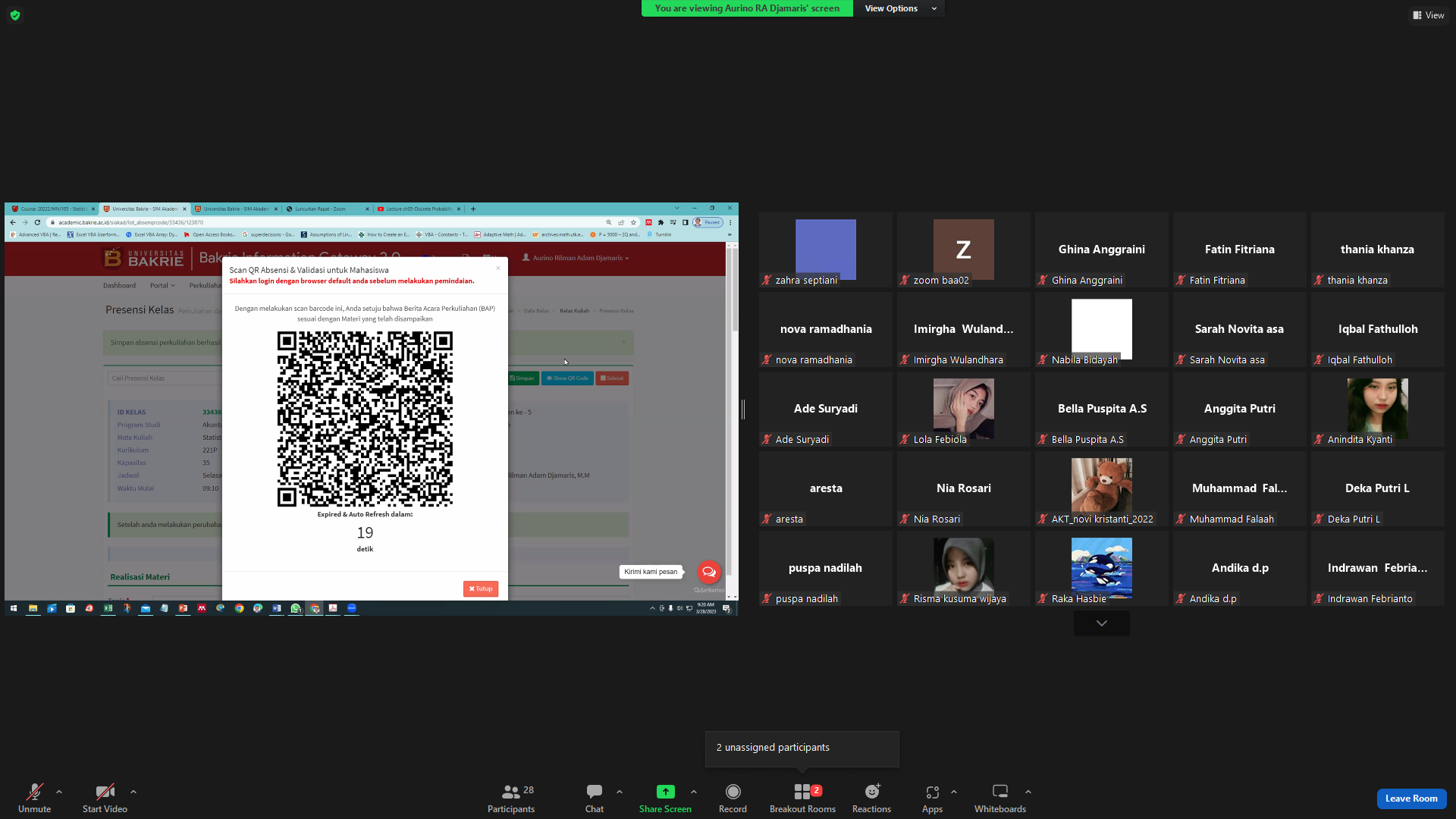Leave the breakout room

pyautogui.click(x=1411, y=799)
